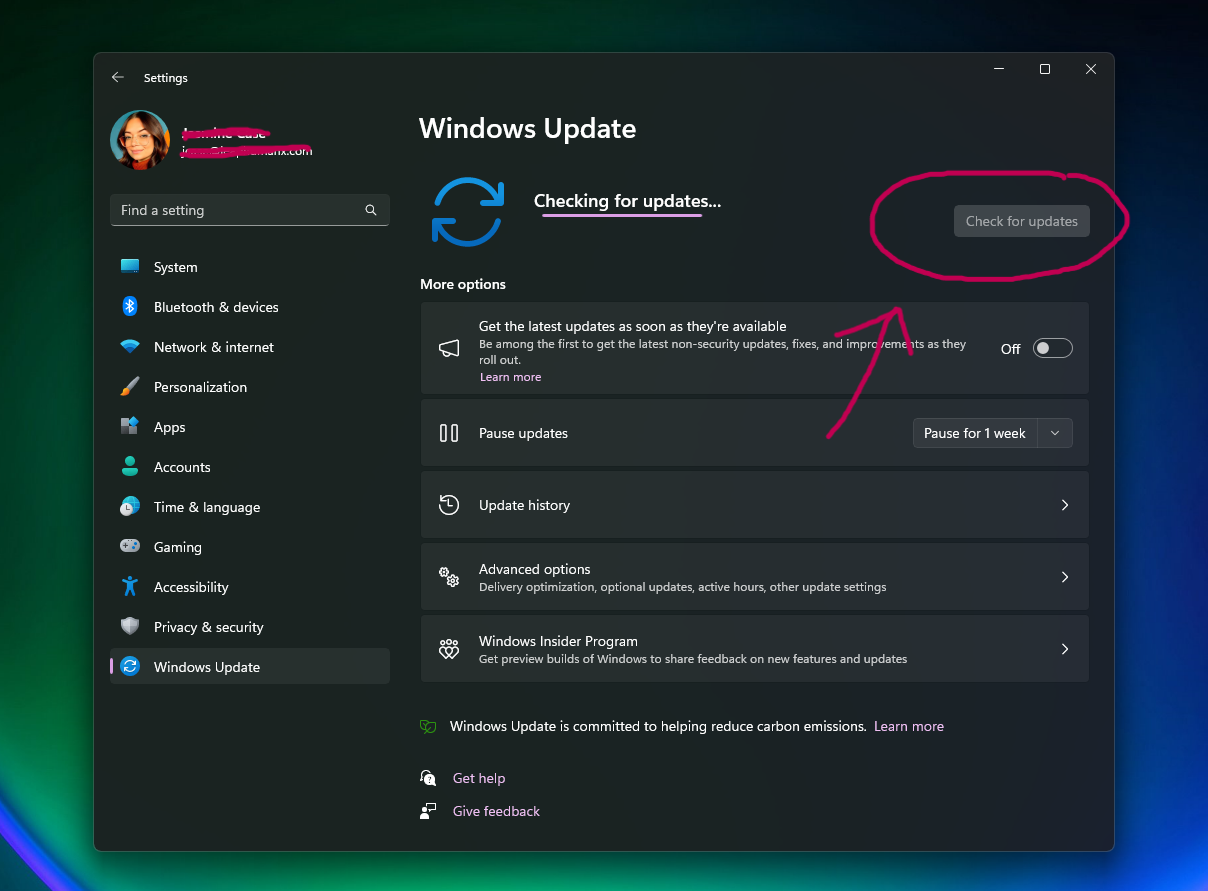This screenshot has width=1208, height=891.
Task: Click the Windows Insider Program icon
Action: pyautogui.click(x=449, y=649)
